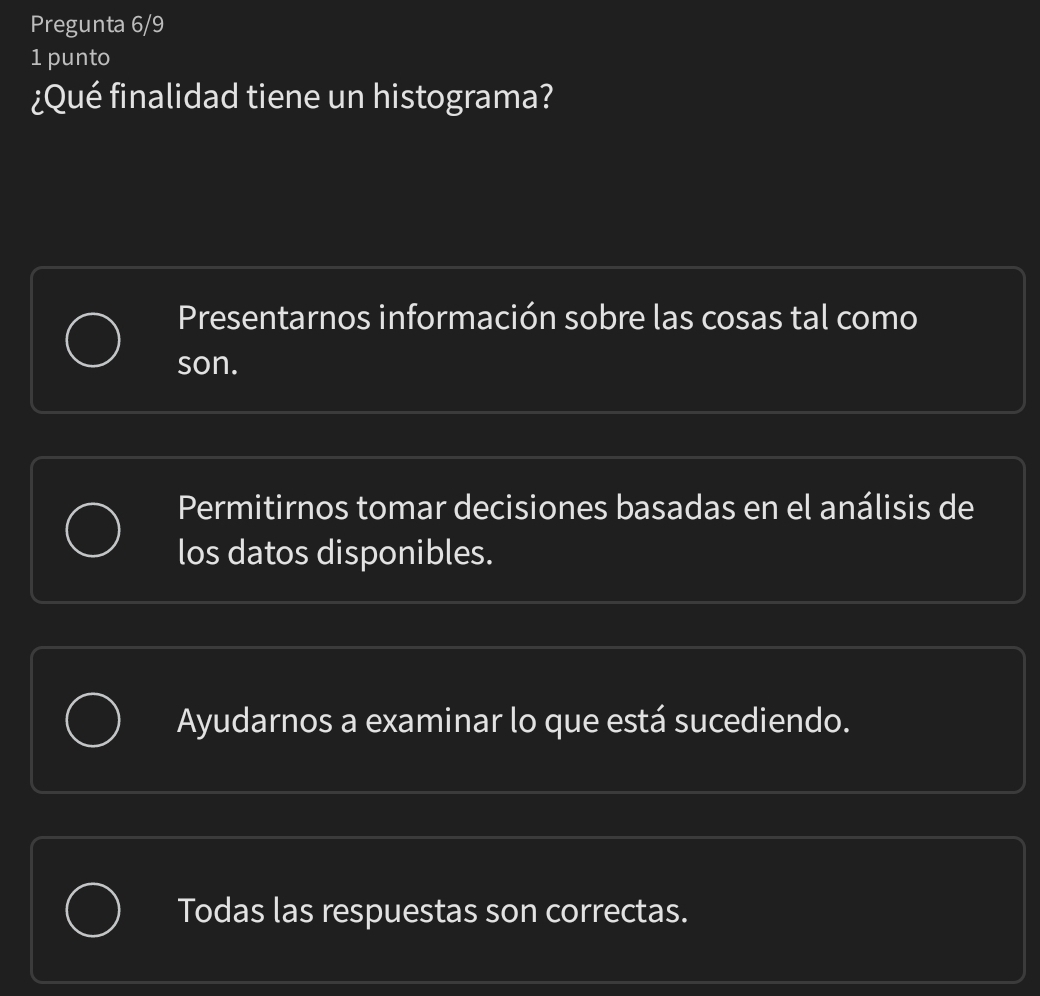
Task: Click "los datos disponibles." line in second answer
Action: [335, 553]
